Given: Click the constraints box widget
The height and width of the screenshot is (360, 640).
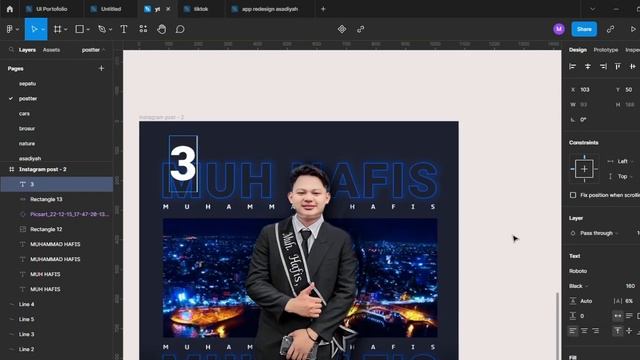Looking at the screenshot, I should pos(584,169).
